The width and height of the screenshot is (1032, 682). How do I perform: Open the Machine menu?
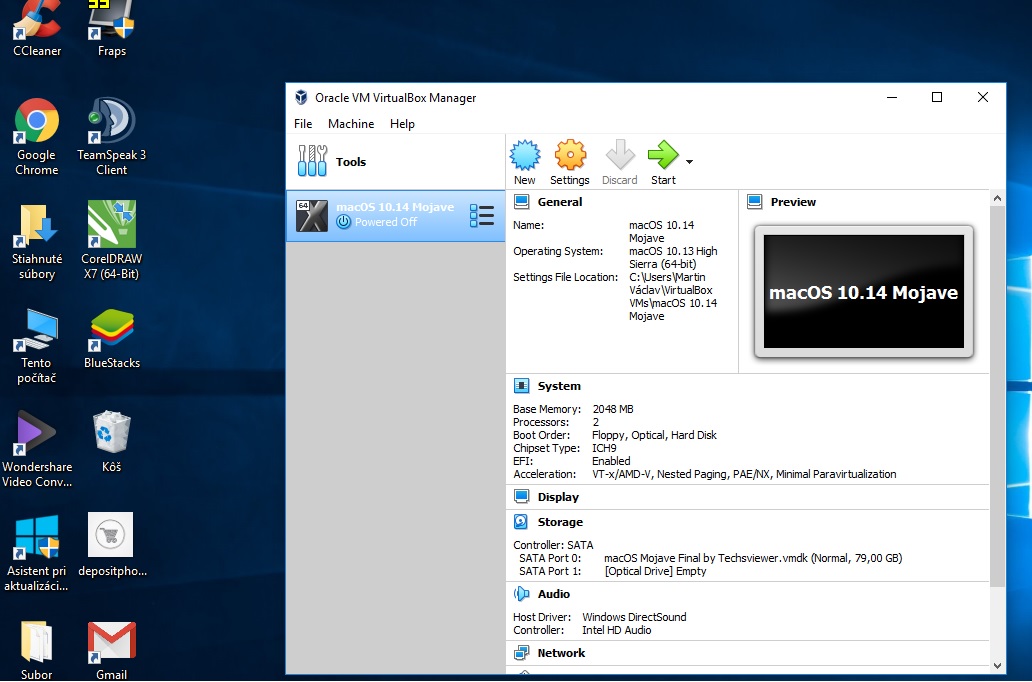point(351,124)
